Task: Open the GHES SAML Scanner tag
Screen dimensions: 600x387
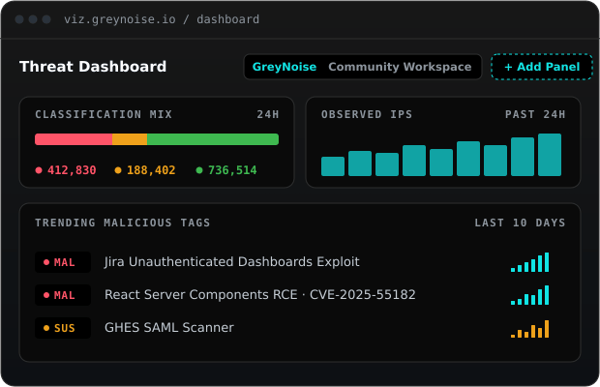Action: click(x=169, y=328)
